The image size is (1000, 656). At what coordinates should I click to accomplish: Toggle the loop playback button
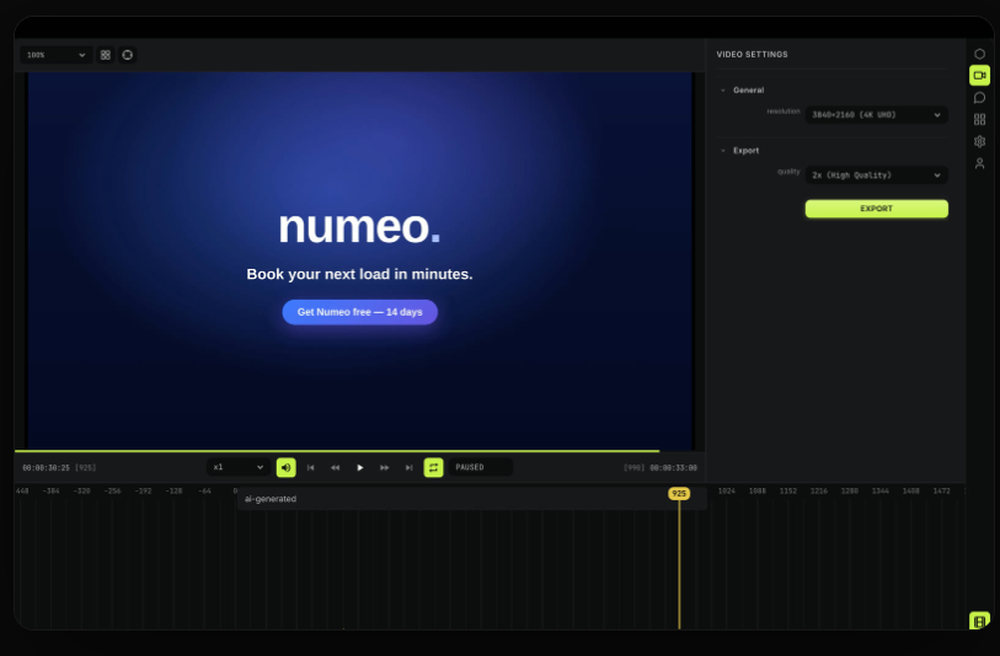coord(433,467)
